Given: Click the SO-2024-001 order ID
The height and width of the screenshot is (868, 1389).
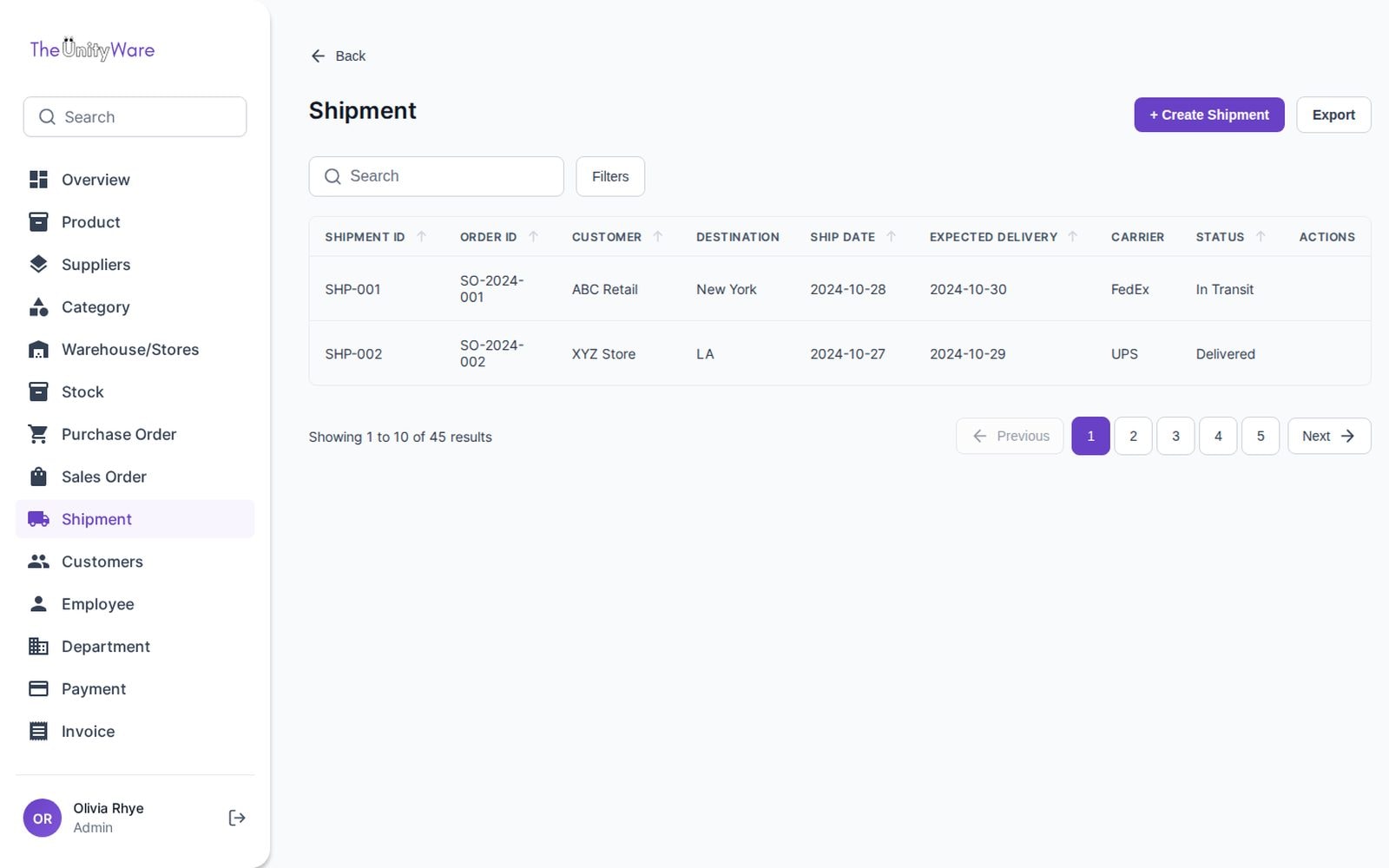Looking at the screenshot, I should click(491, 289).
